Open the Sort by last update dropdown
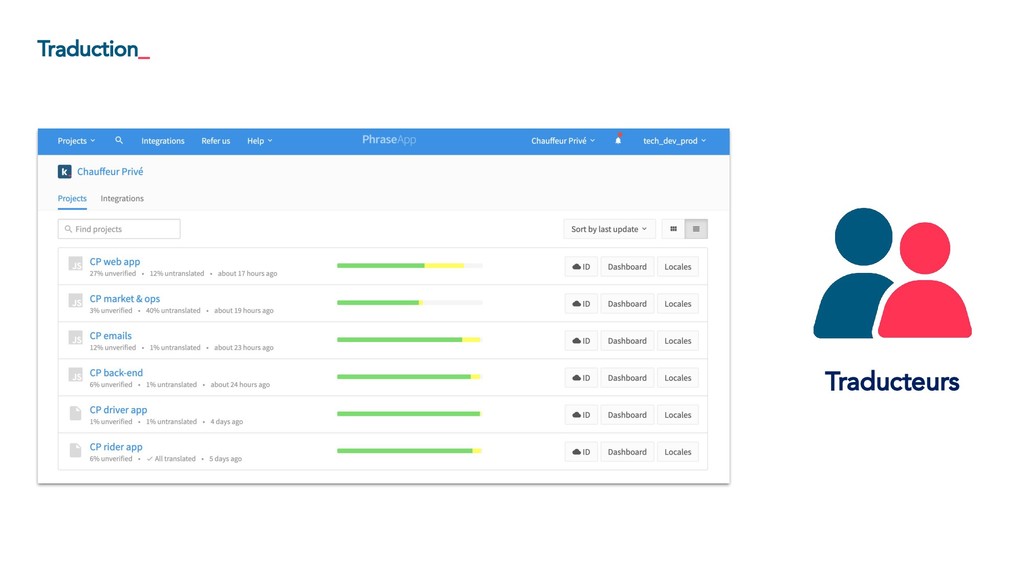 tap(609, 229)
